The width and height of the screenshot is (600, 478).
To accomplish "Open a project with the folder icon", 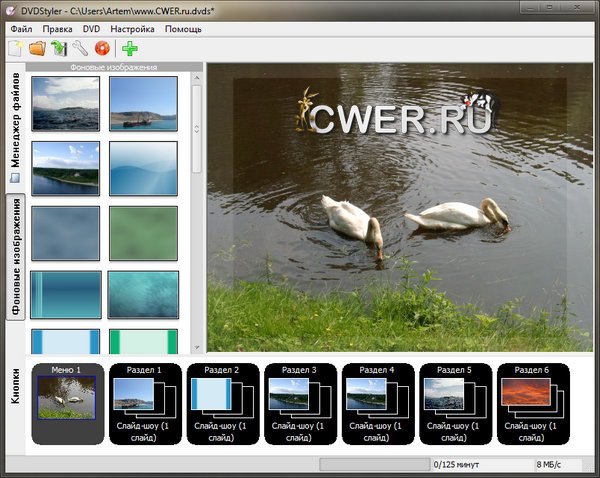I will pos(37,48).
